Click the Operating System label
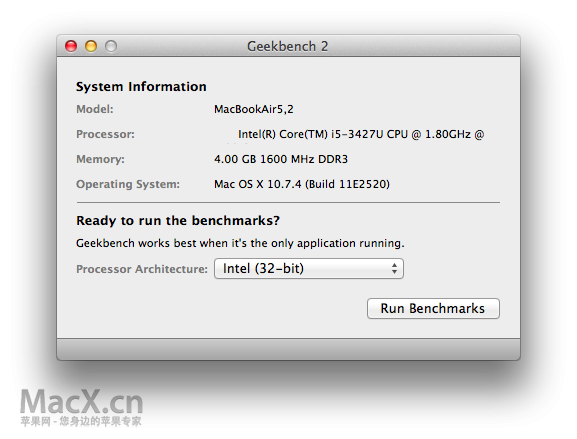 tap(128, 184)
